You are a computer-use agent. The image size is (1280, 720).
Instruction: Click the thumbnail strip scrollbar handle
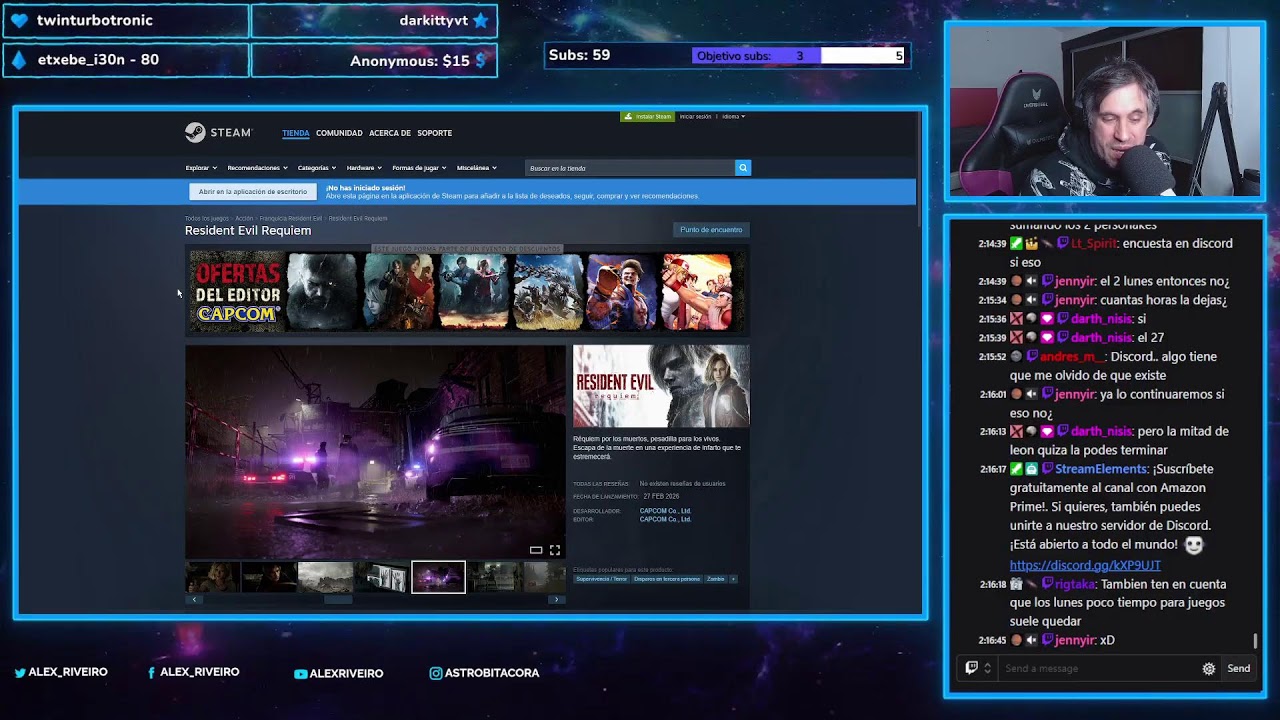[x=338, y=599]
